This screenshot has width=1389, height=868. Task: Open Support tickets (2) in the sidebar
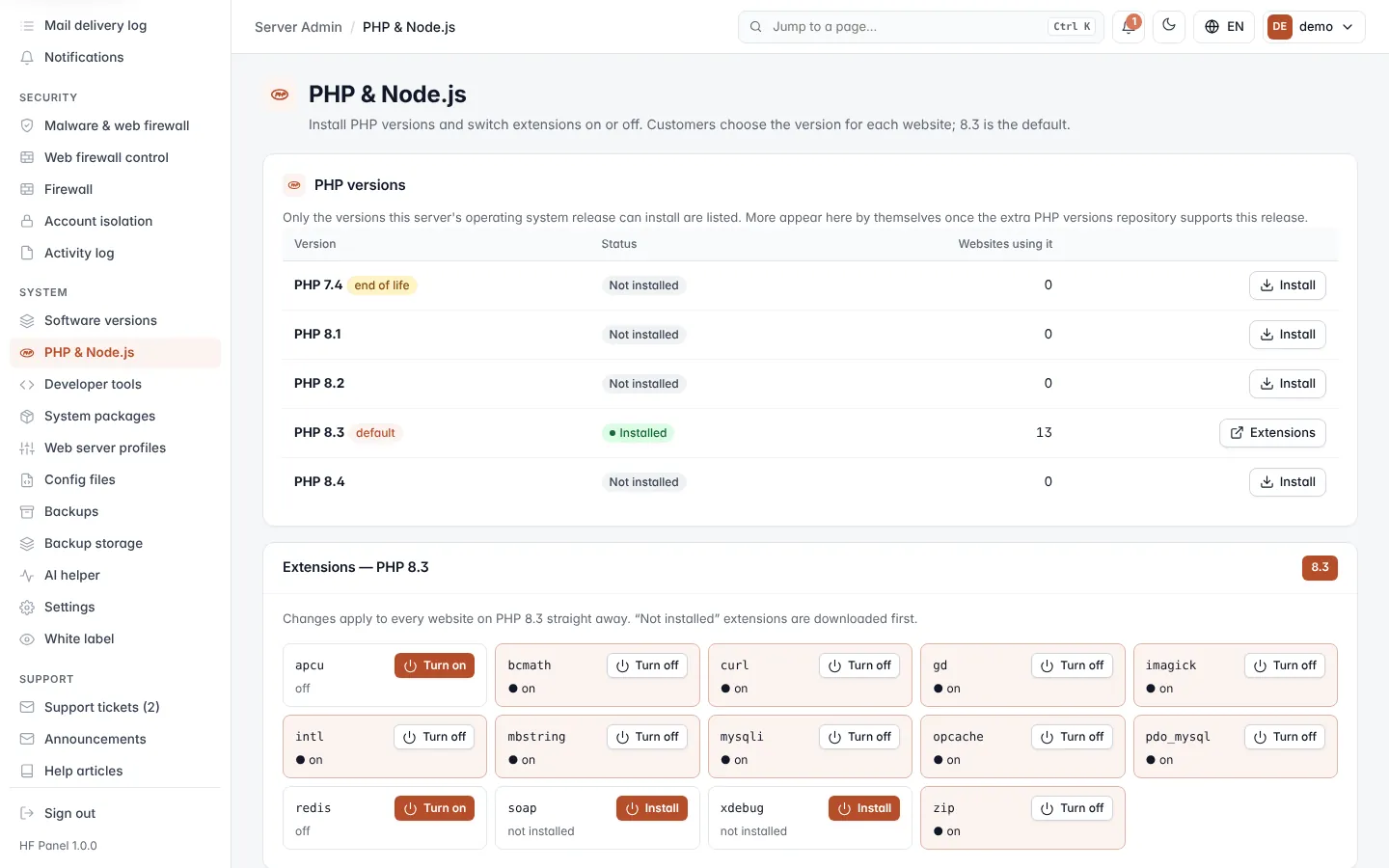(x=115, y=707)
